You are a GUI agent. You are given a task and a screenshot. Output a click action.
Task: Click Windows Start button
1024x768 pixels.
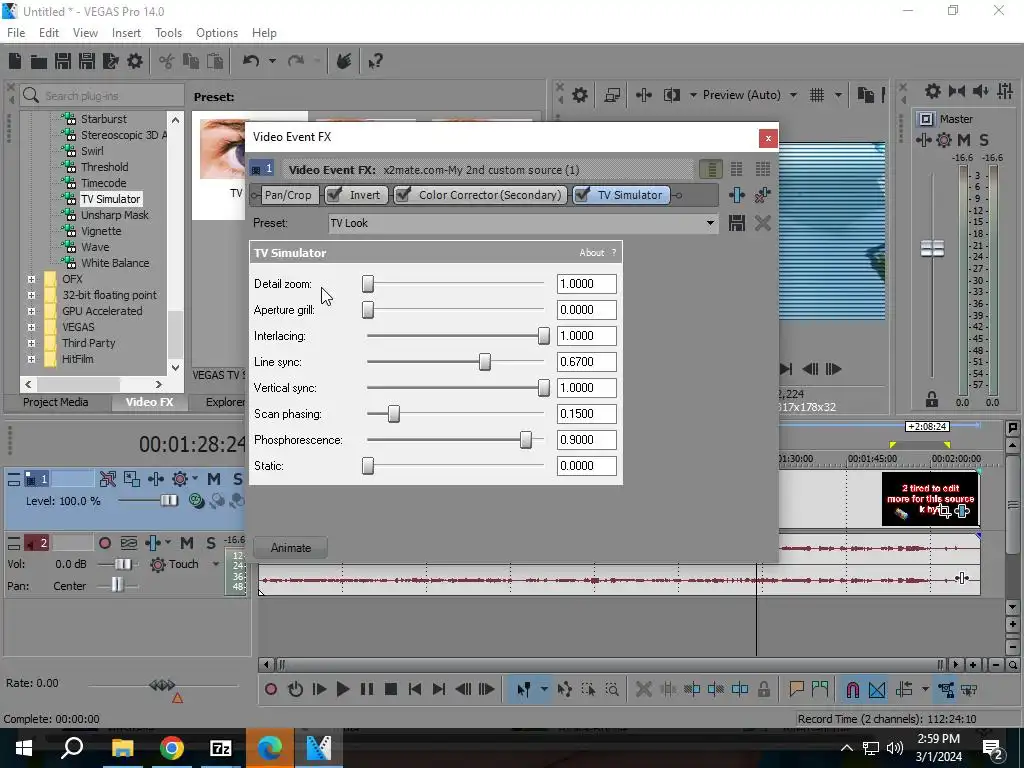(24, 748)
